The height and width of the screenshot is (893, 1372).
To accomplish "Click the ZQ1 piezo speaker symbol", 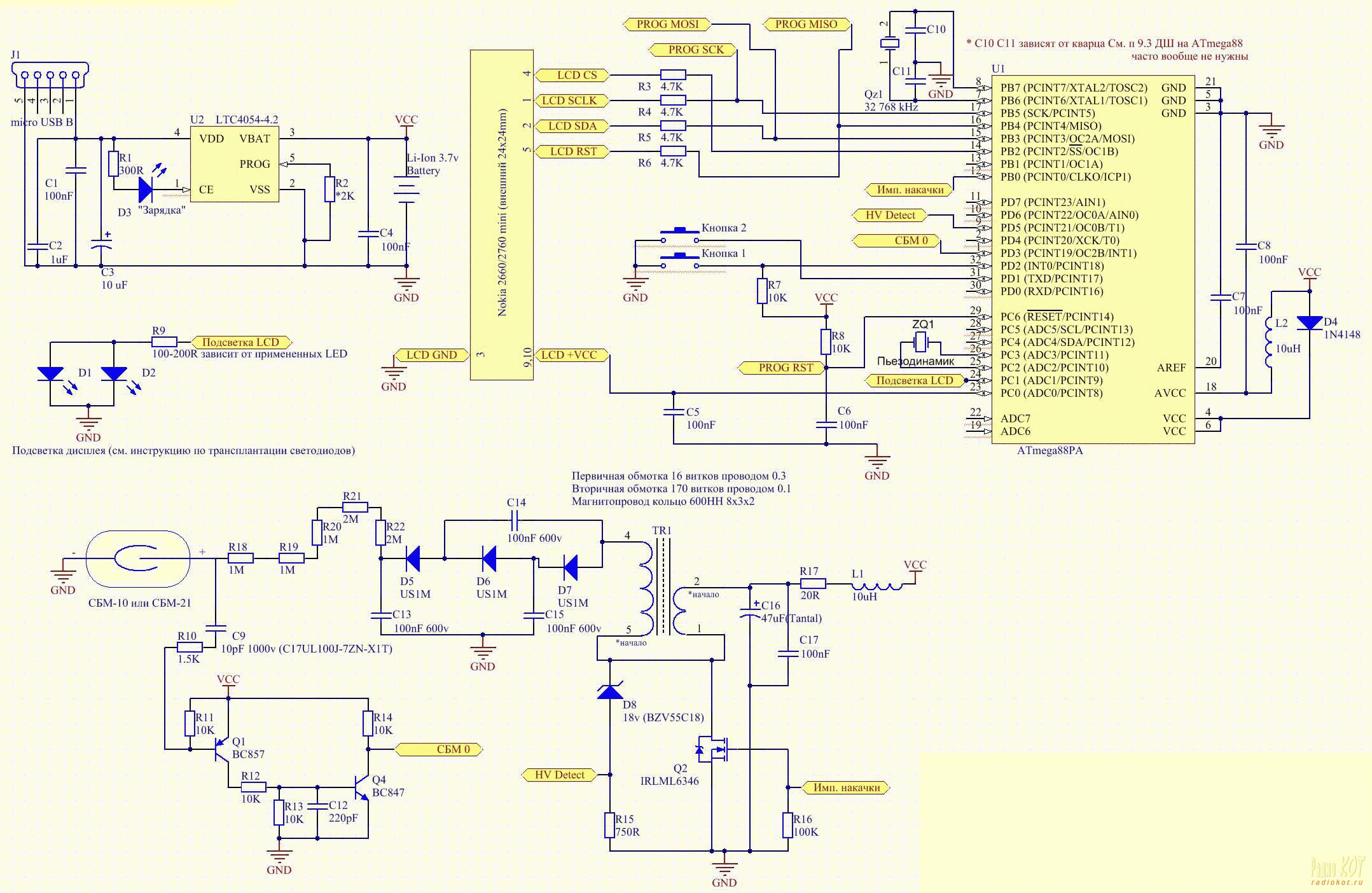I will point(920,343).
